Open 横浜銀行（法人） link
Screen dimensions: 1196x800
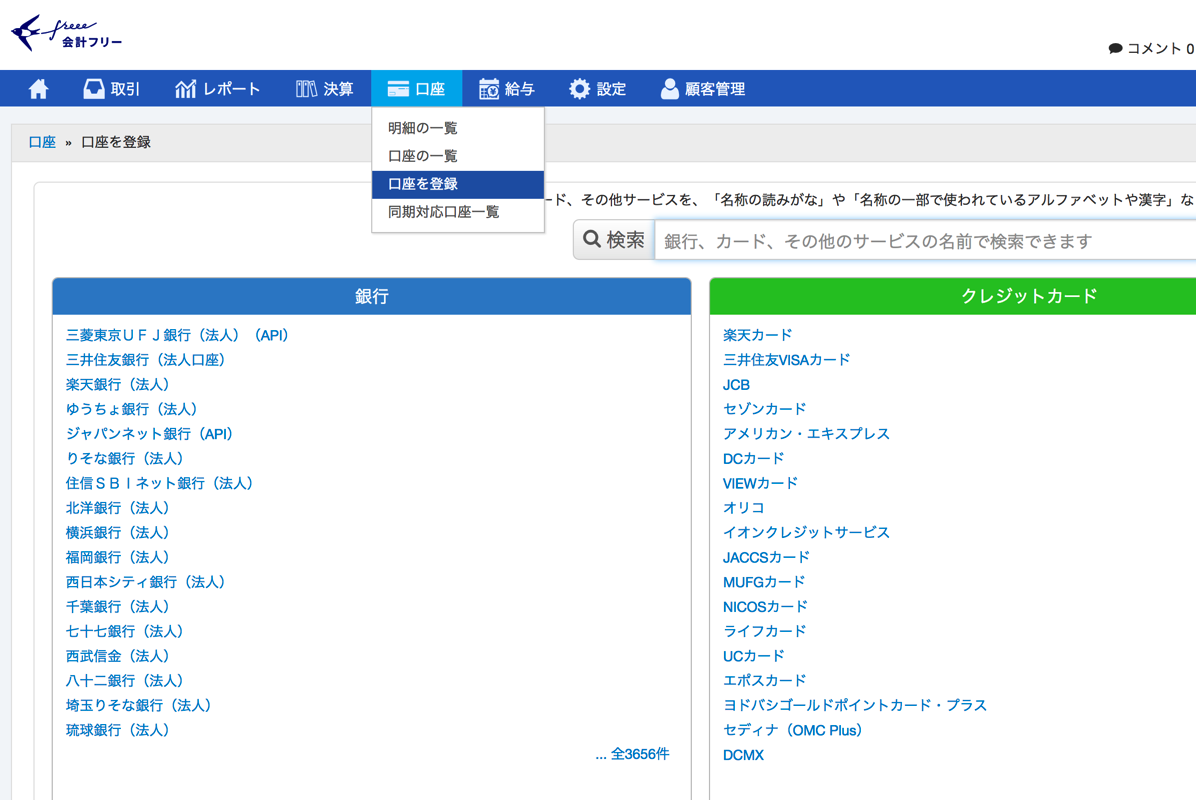[117, 532]
